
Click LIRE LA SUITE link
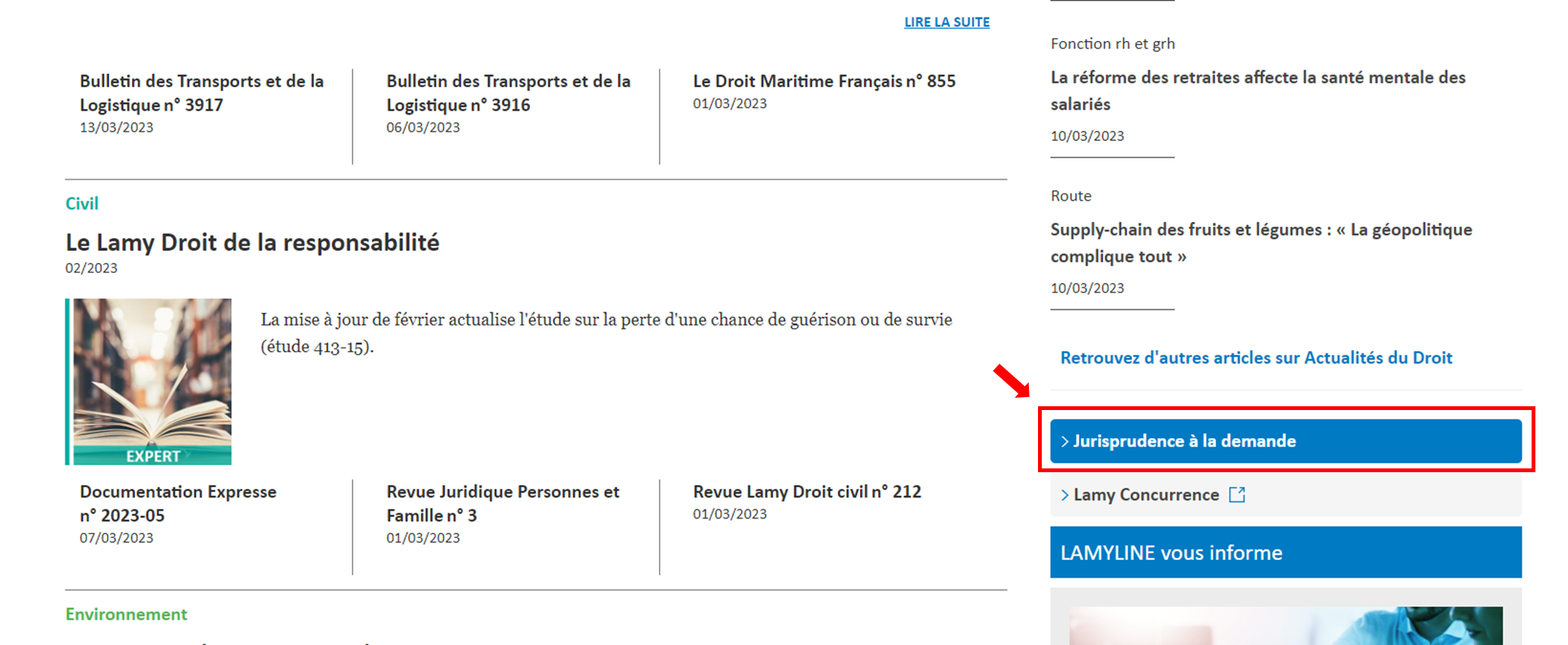[x=946, y=22]
